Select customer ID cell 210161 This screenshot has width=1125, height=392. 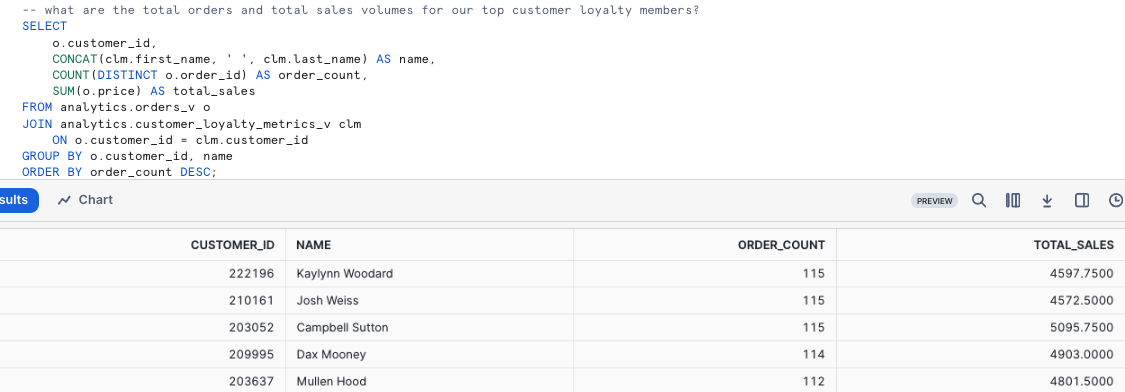(143, 300)
